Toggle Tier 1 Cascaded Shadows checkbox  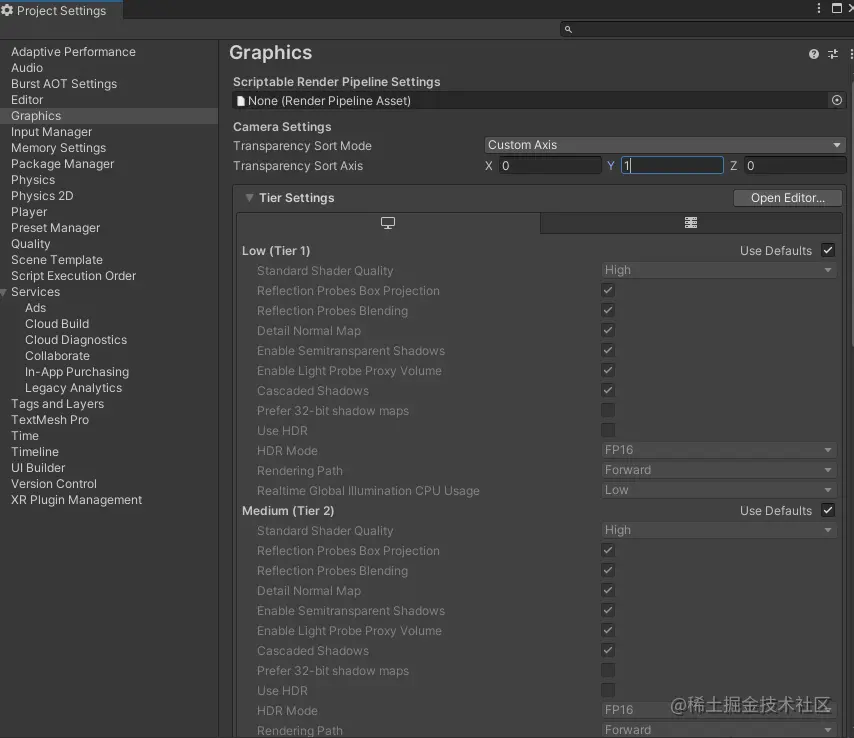coord(608,390)
